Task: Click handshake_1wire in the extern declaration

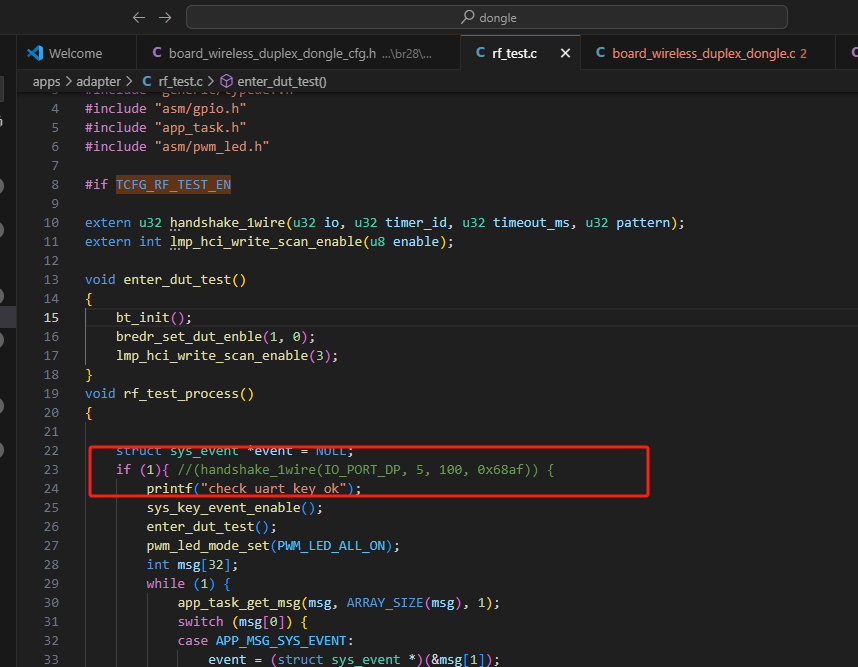Action: [227, 223]
